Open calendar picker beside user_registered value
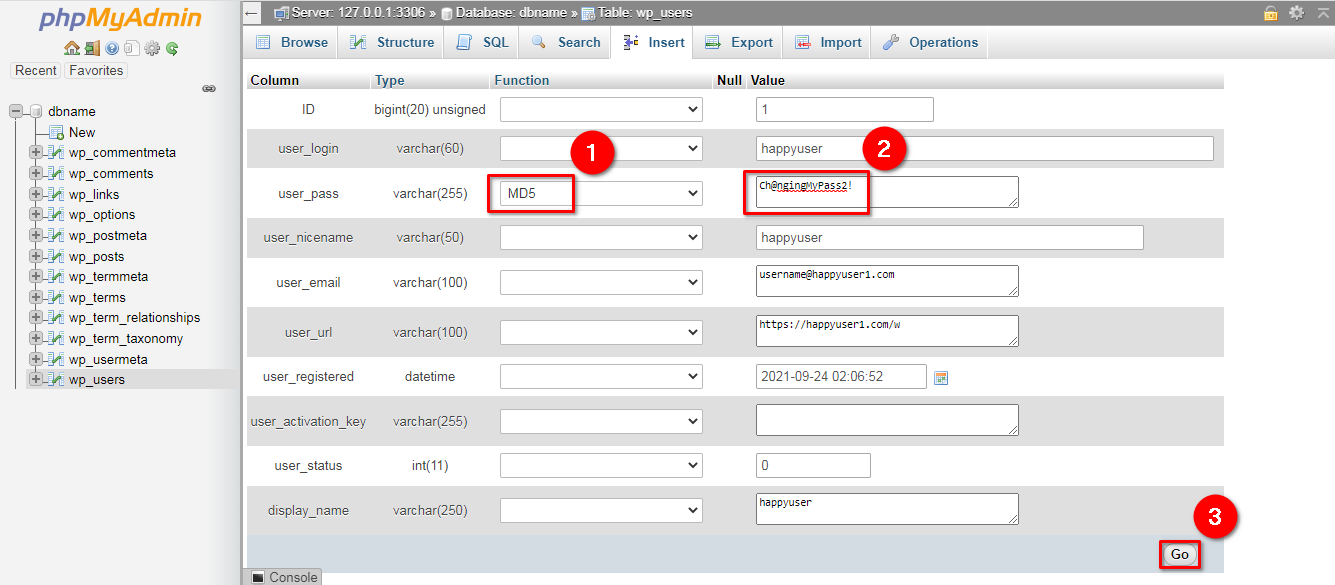Image resolution: width=1335 pixels, height=585 pixels. [940, 377]
